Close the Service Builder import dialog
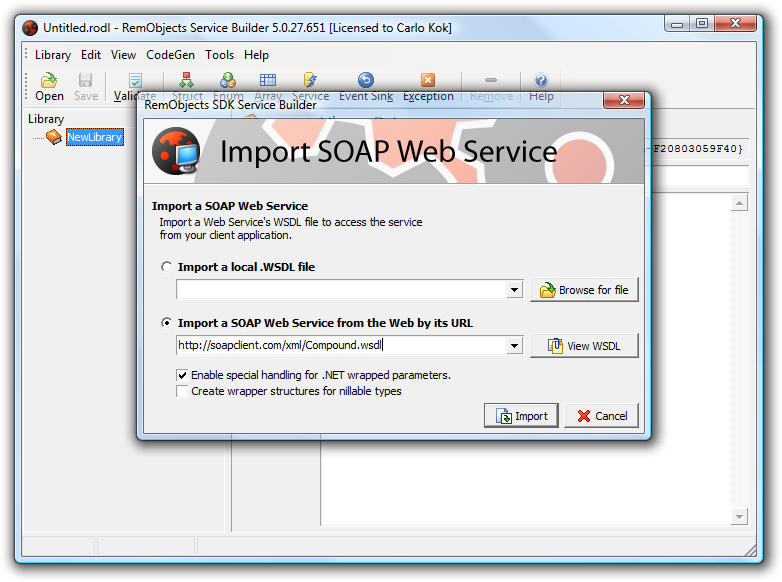This screenshot has height=582, width=782. tap(624, 100)
